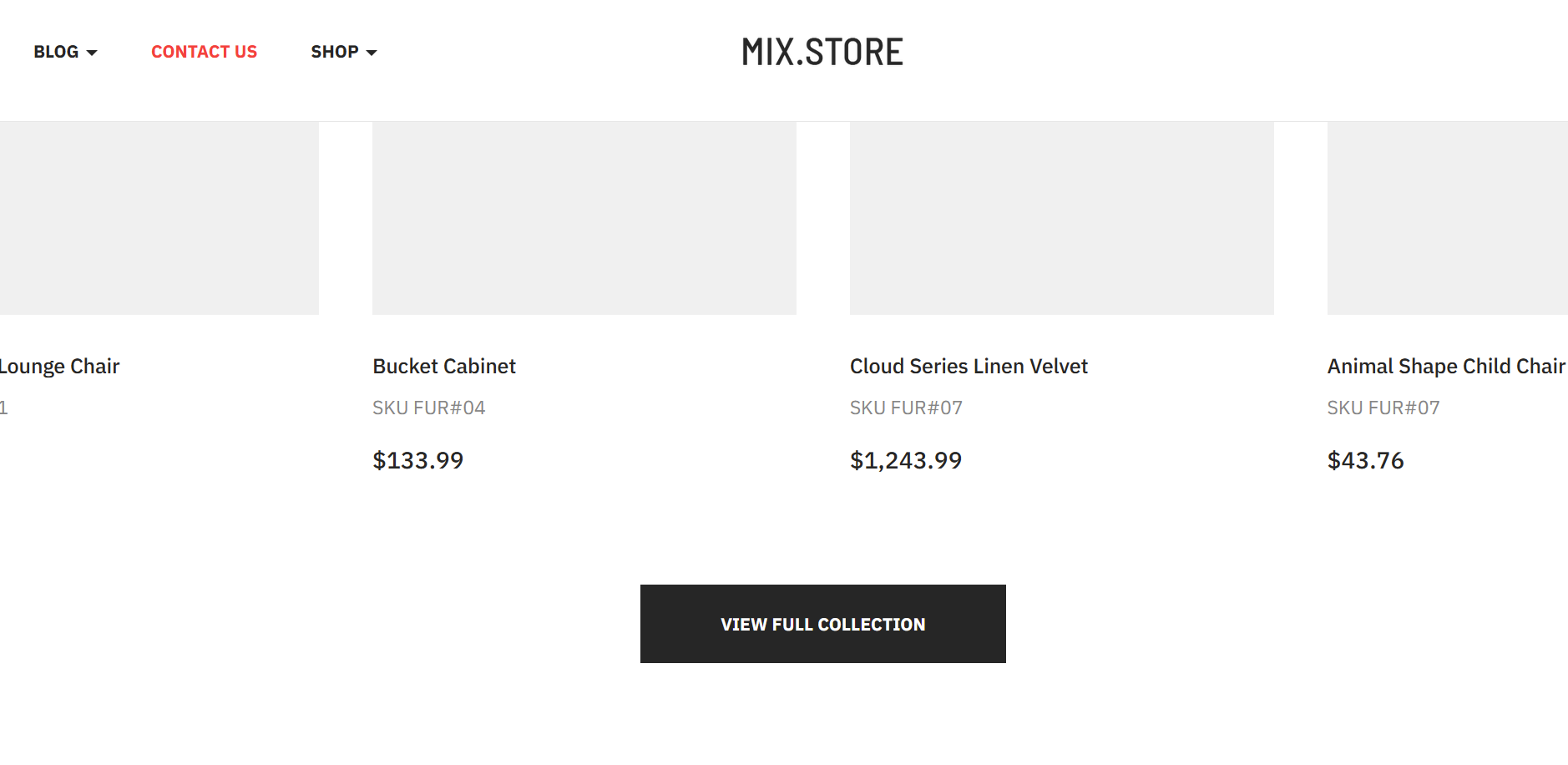Click the Lounge Chair product title
This screenshot has height=765, width=1568.
pos(60,367)
